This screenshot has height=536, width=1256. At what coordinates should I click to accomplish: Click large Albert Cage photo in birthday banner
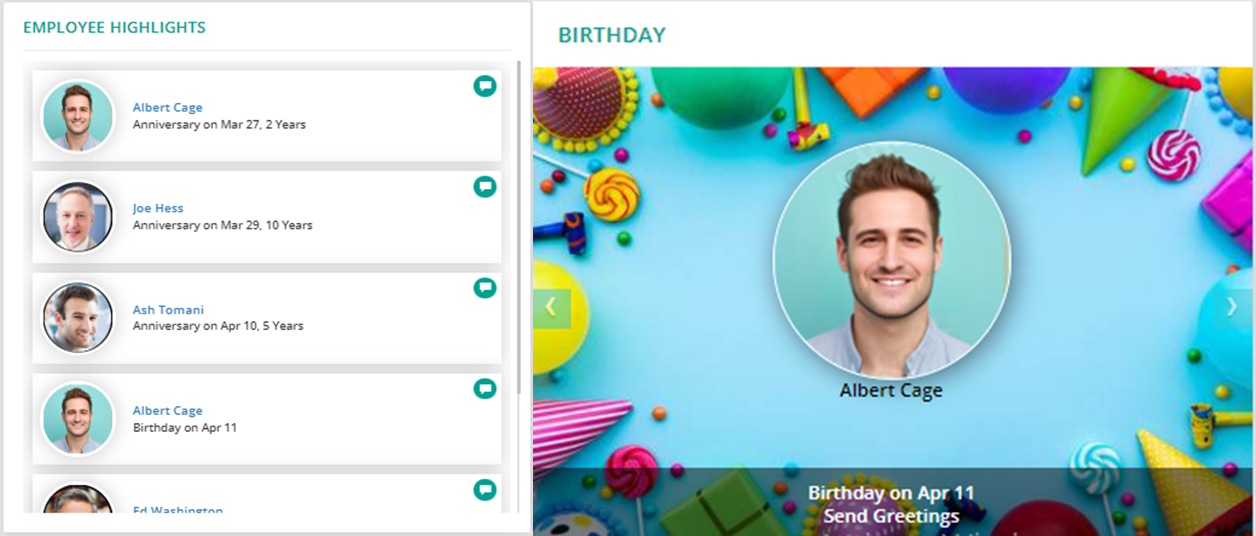coord(891,260)
